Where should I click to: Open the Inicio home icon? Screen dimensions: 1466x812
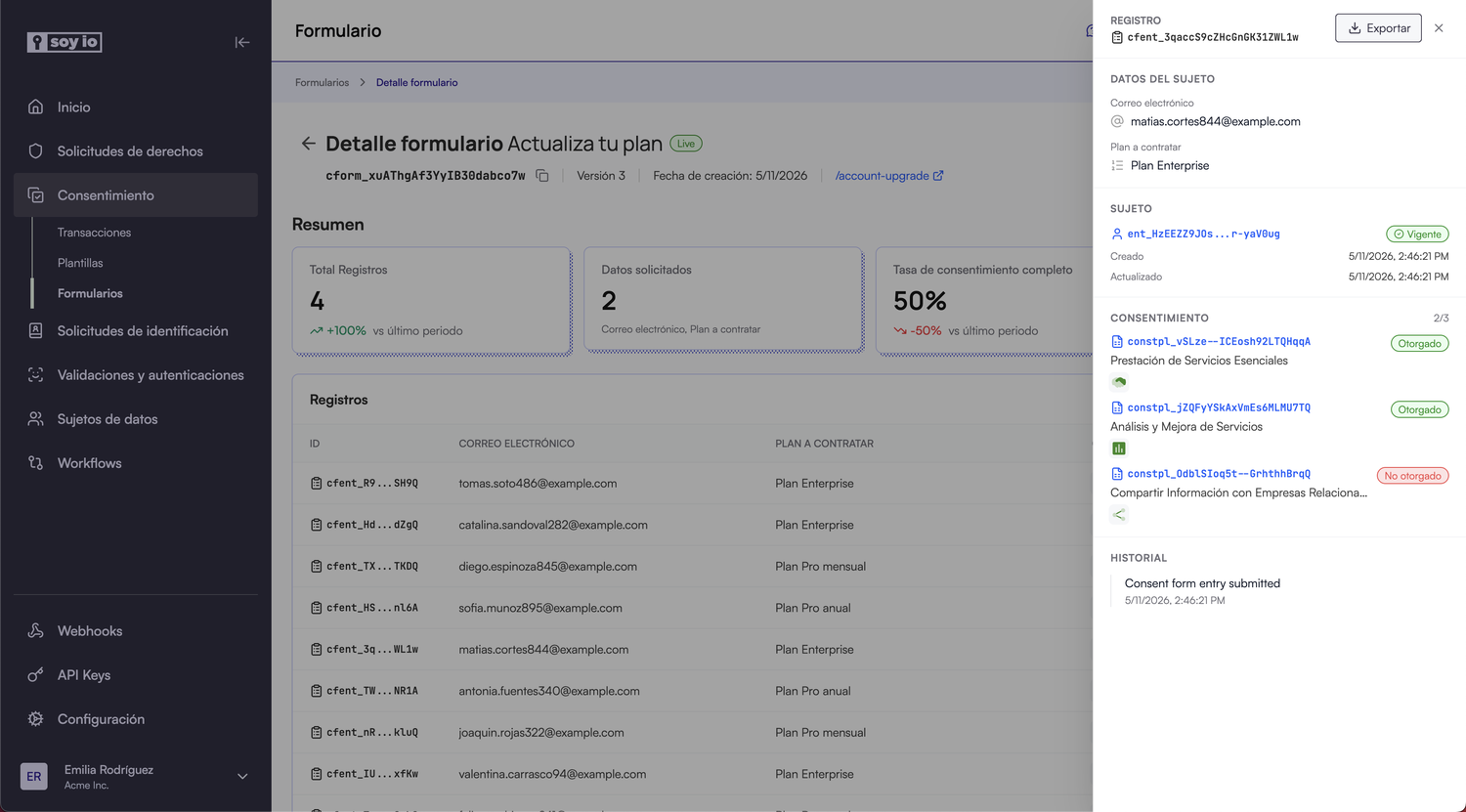36,107
